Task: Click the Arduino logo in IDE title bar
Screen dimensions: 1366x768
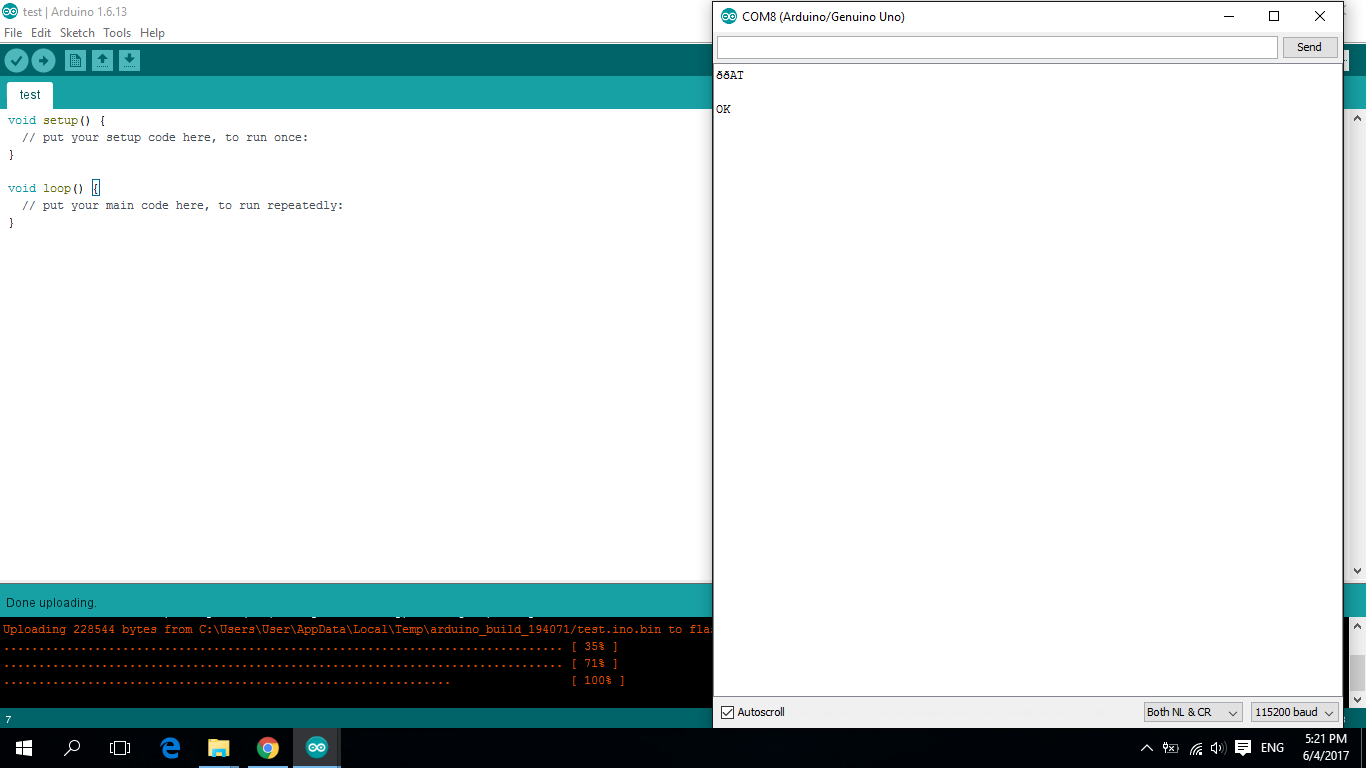Action: 10,11
